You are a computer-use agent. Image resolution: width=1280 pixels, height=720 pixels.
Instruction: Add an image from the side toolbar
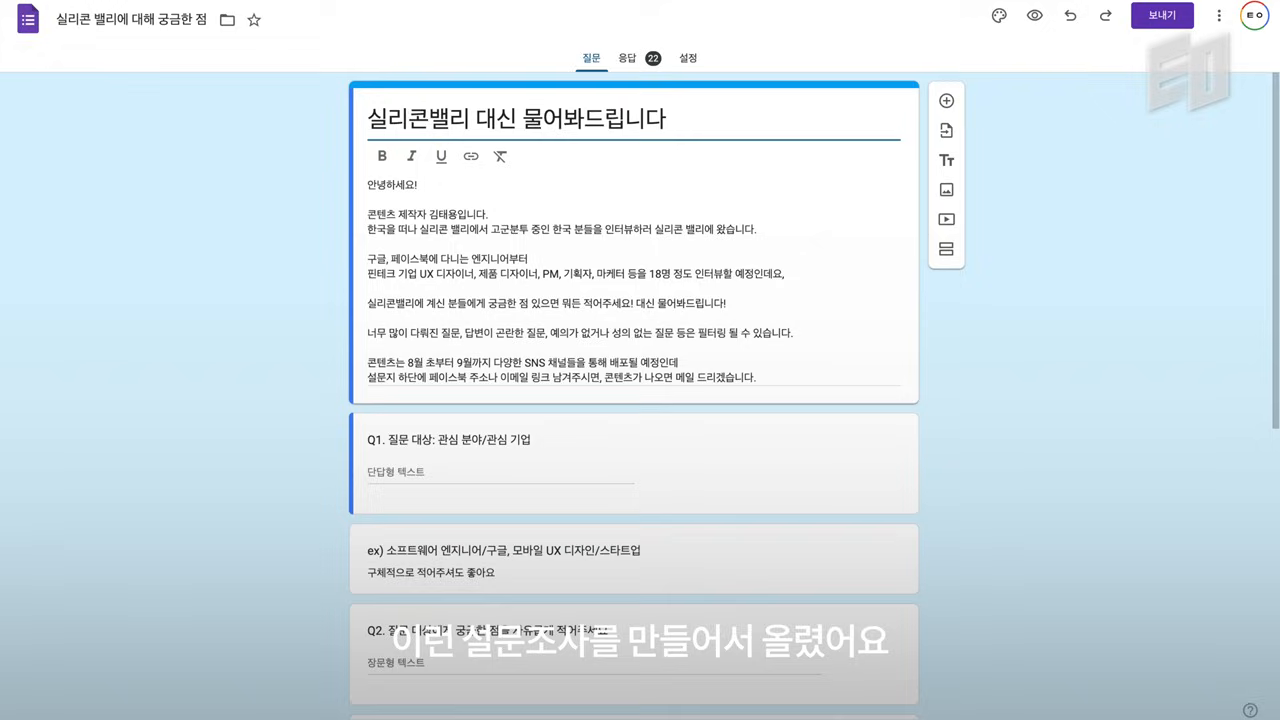click(x=946, y=190)
